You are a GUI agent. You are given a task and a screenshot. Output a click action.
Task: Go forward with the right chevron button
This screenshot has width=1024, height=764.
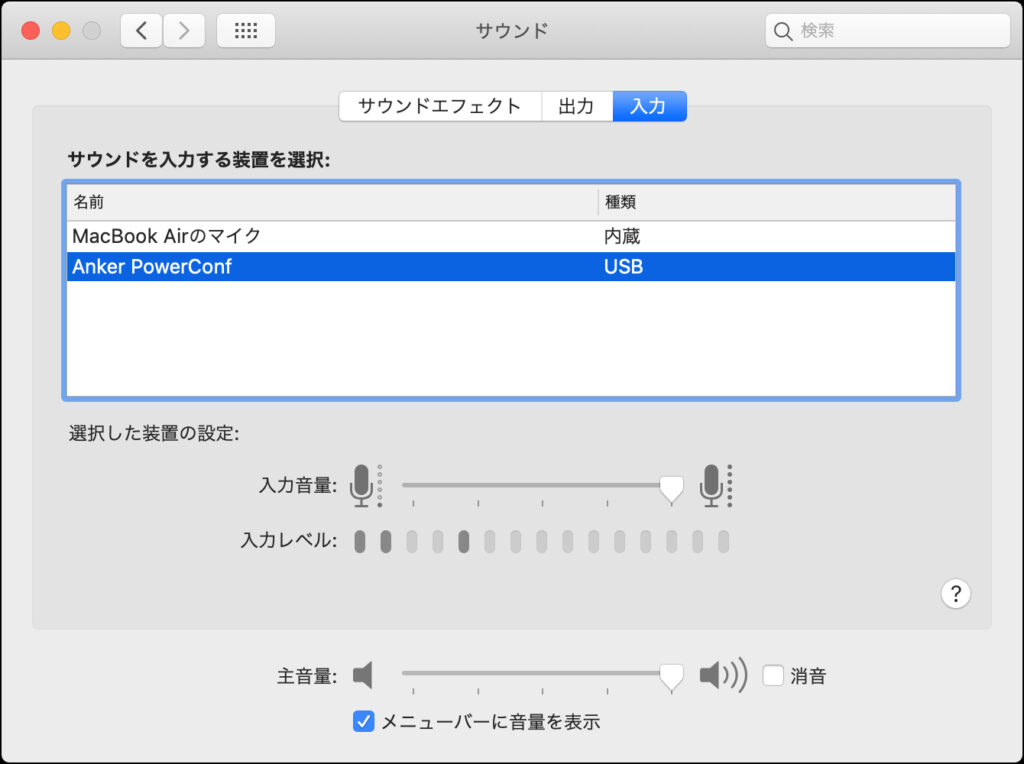point(184,30)
